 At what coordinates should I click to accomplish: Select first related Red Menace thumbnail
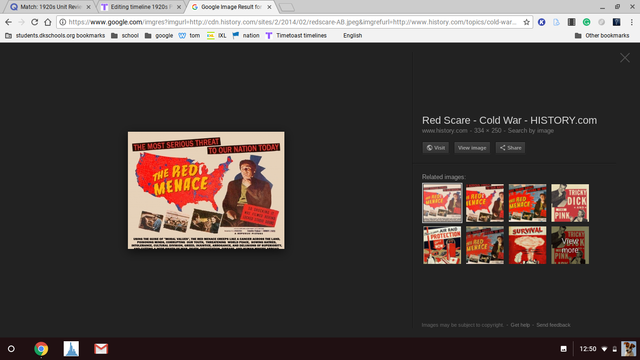(442, 203)
